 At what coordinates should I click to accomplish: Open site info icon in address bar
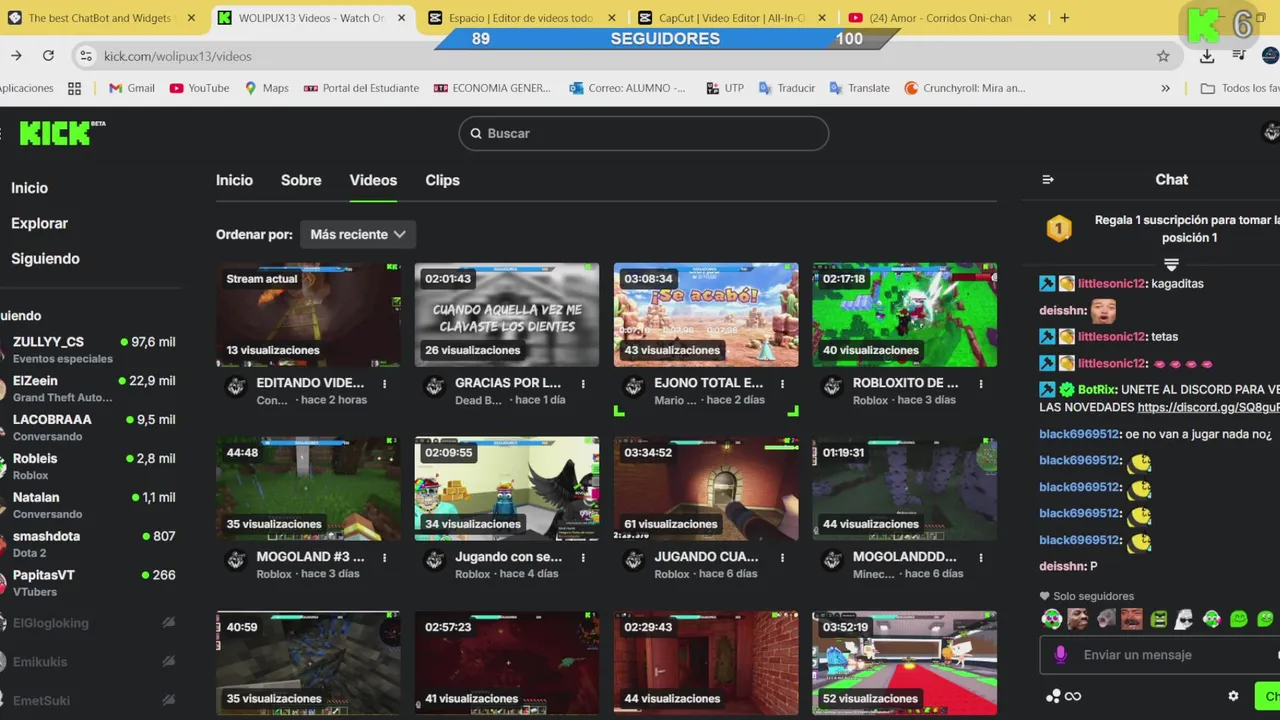point(86,56)
